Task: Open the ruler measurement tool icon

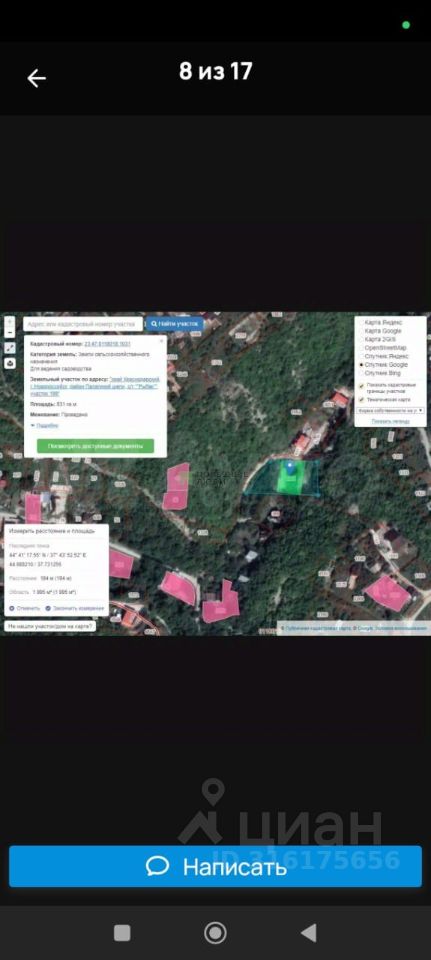Action: coord(10,348)
